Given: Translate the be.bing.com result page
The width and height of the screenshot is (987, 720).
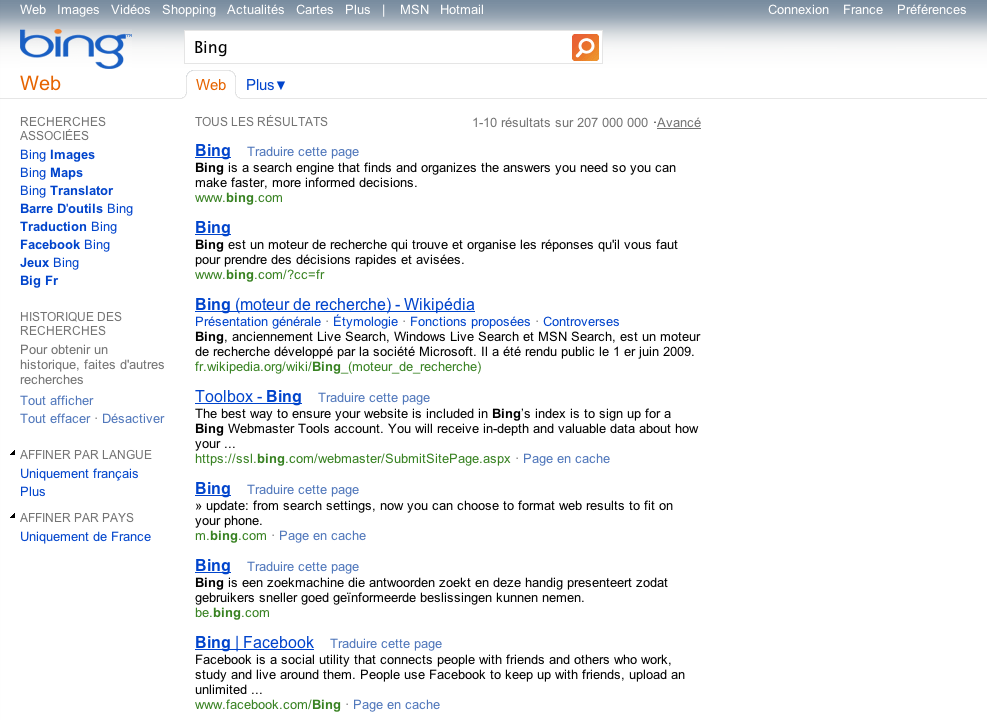Looking at the screenshot, I should 303,567.
